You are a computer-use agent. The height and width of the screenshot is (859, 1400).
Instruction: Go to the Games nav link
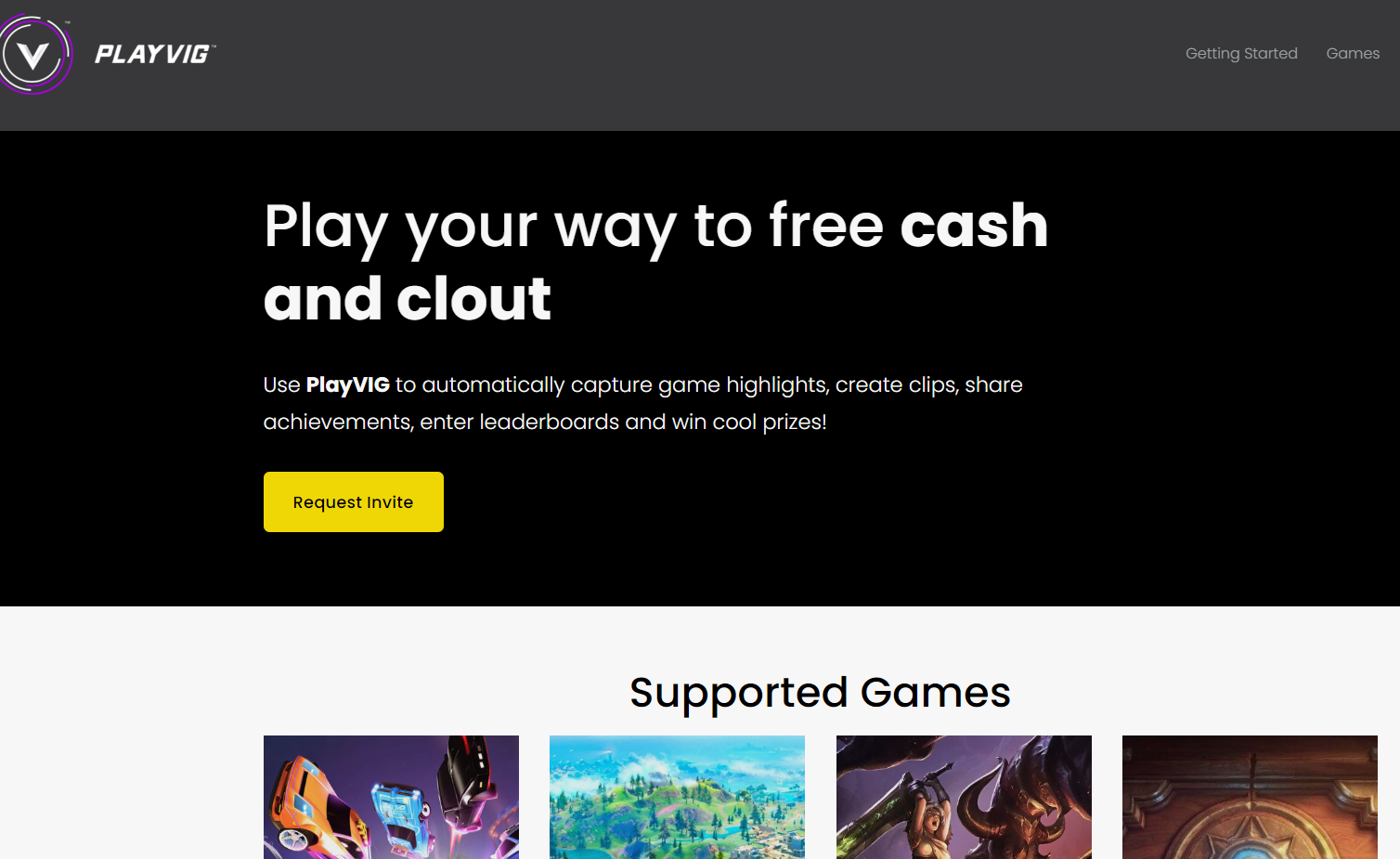pyautogui.click(x=1353, y=54)
